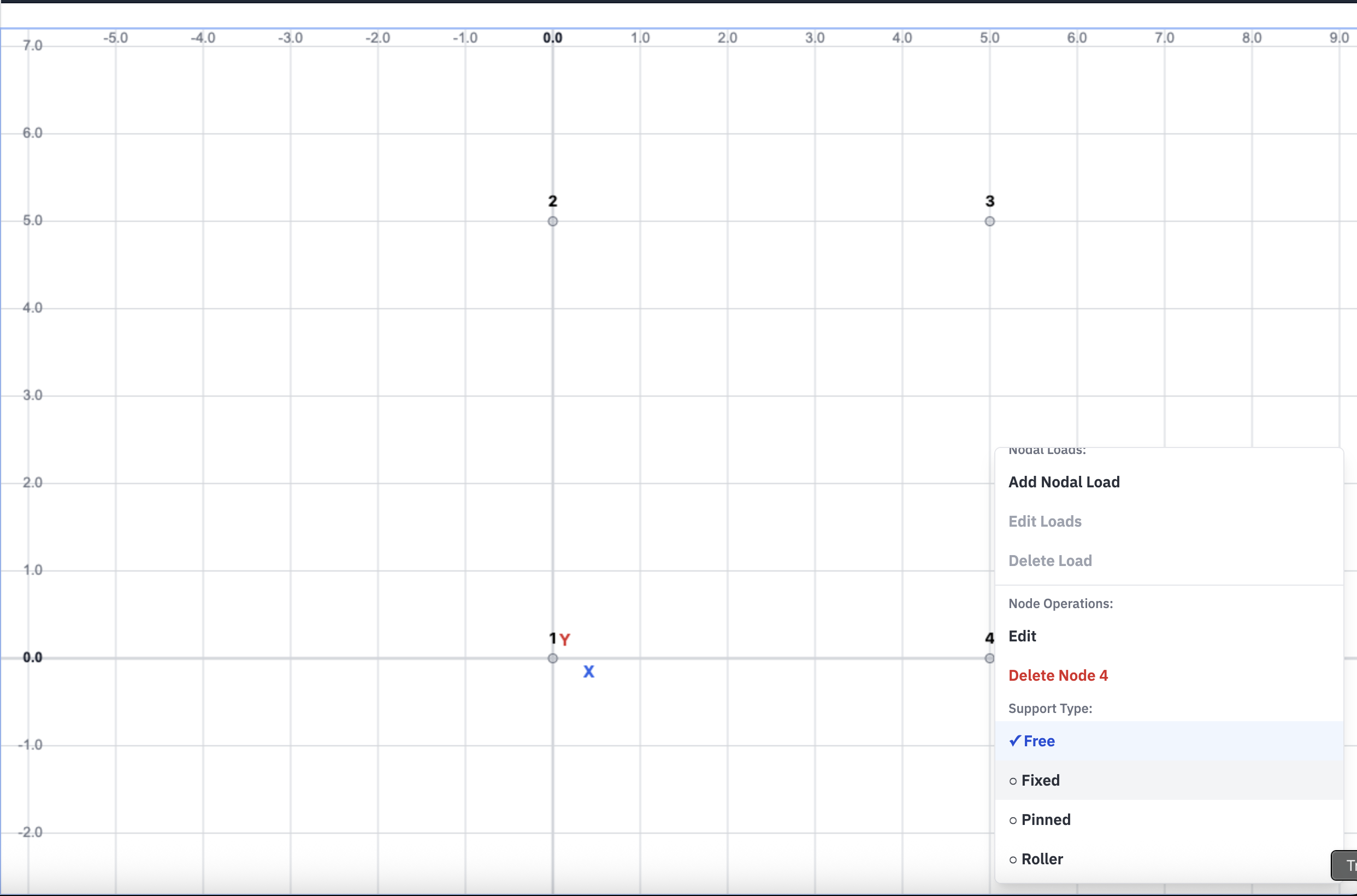The image size is (1357, 896).
Task: Click the blue X restraint label at node 1
Action: coord(589,672)
